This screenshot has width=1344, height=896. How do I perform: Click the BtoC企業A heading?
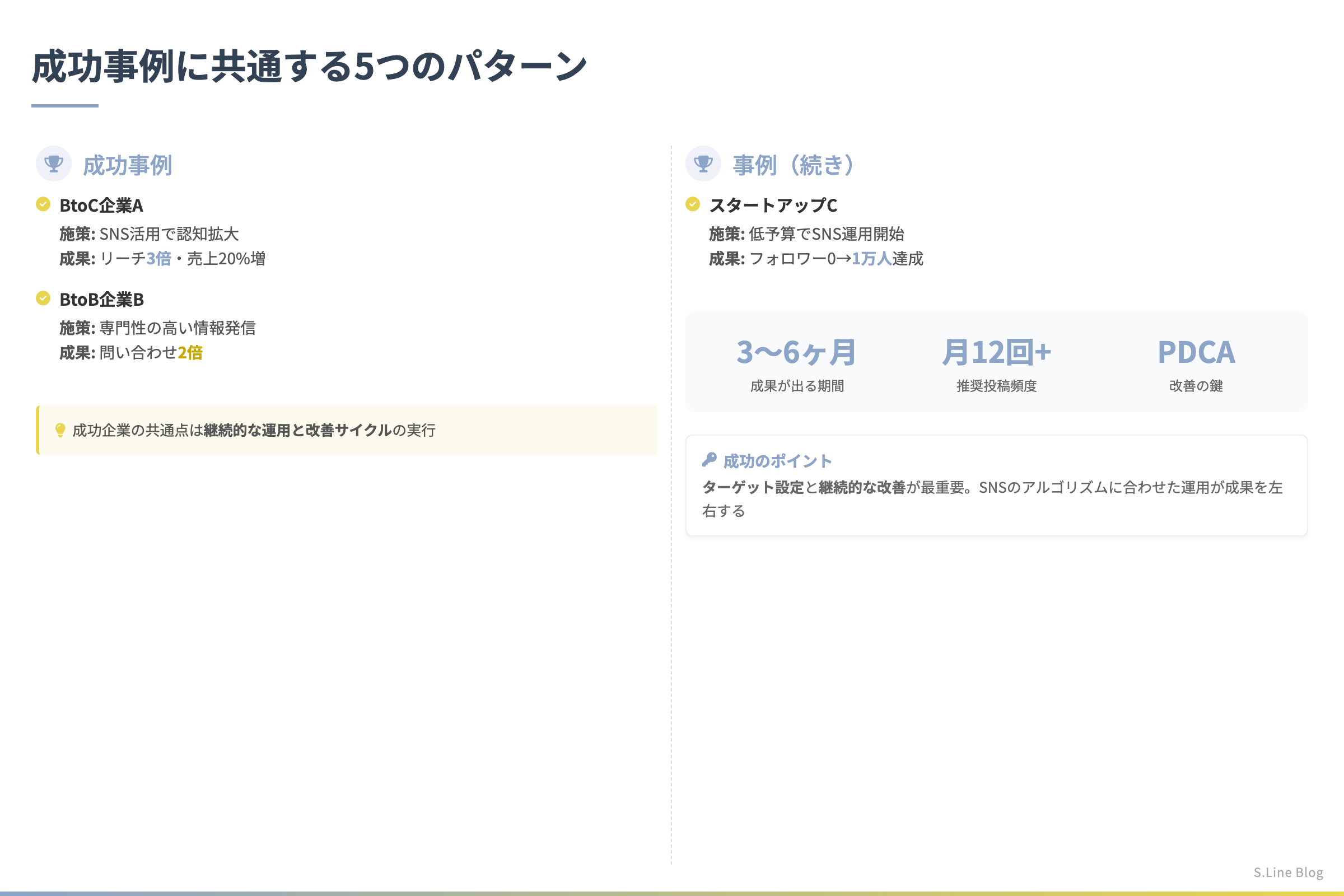(x=101, y=205)
